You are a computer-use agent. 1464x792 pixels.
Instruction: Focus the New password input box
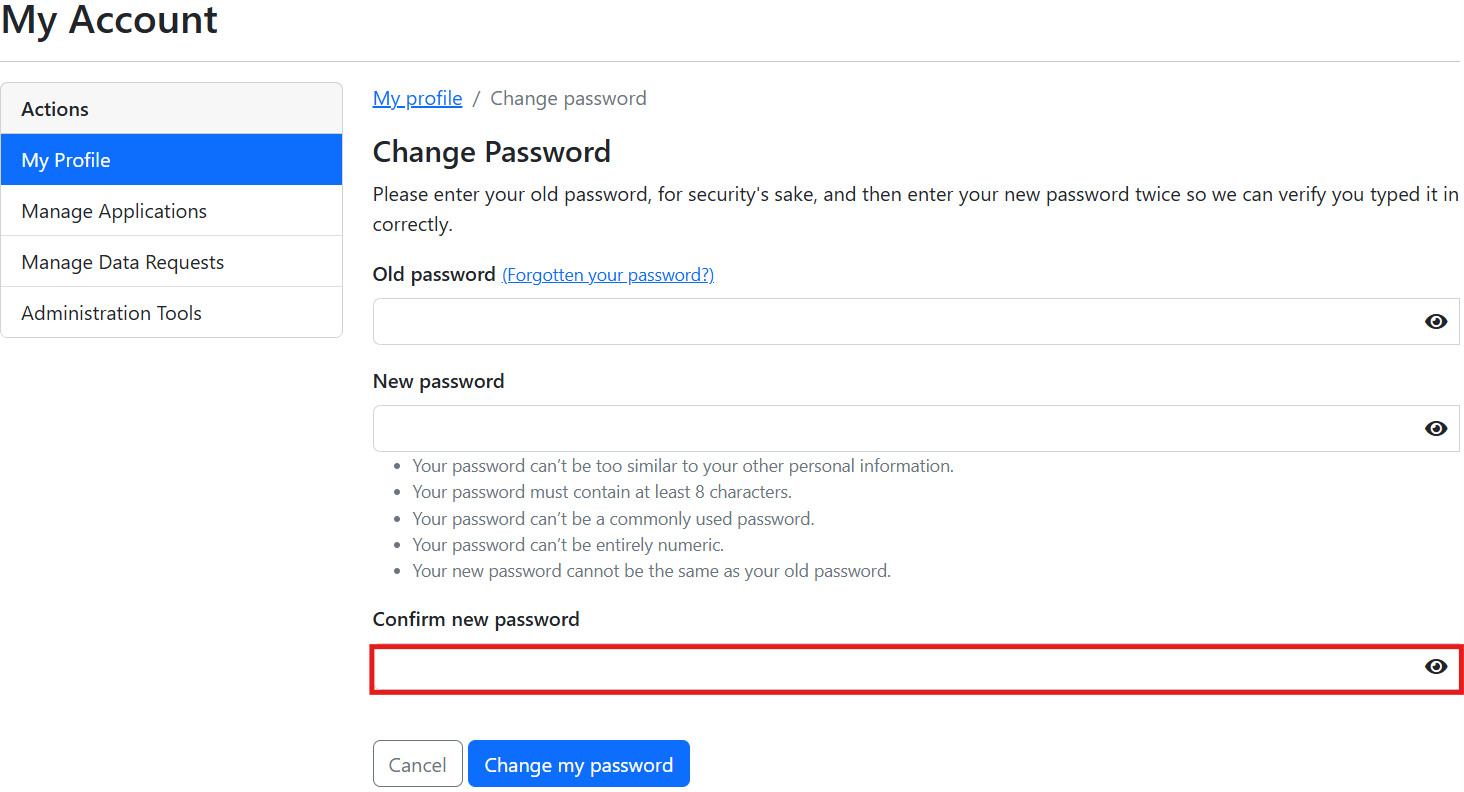tap(890, 429)
